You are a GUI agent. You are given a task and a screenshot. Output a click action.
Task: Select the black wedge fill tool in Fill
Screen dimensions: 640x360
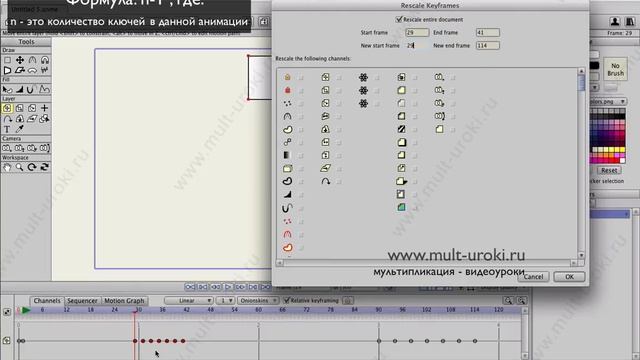click(x=20, y=89)
